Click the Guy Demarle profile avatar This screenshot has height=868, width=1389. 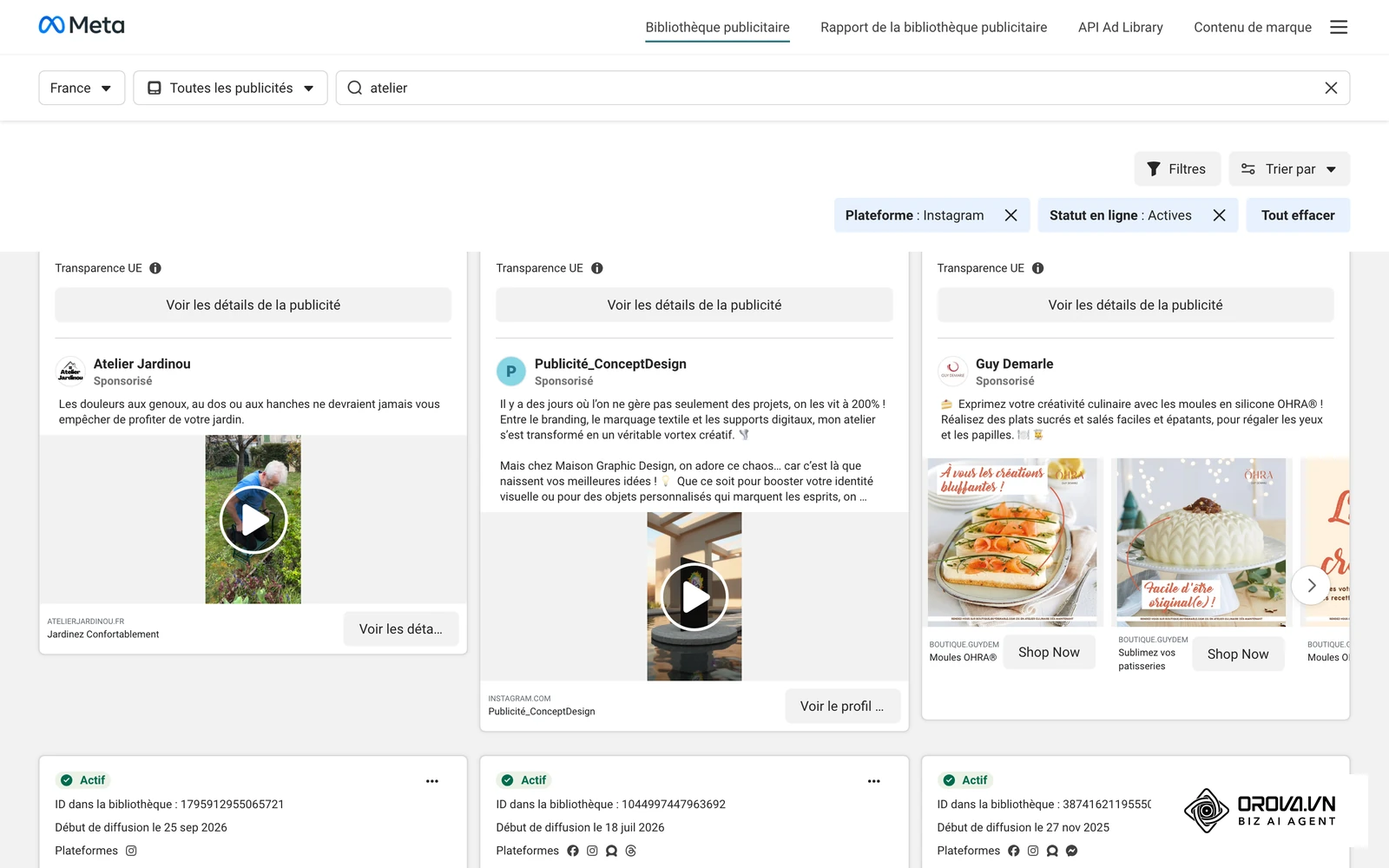pyautogui.click(x=952, y=372)
